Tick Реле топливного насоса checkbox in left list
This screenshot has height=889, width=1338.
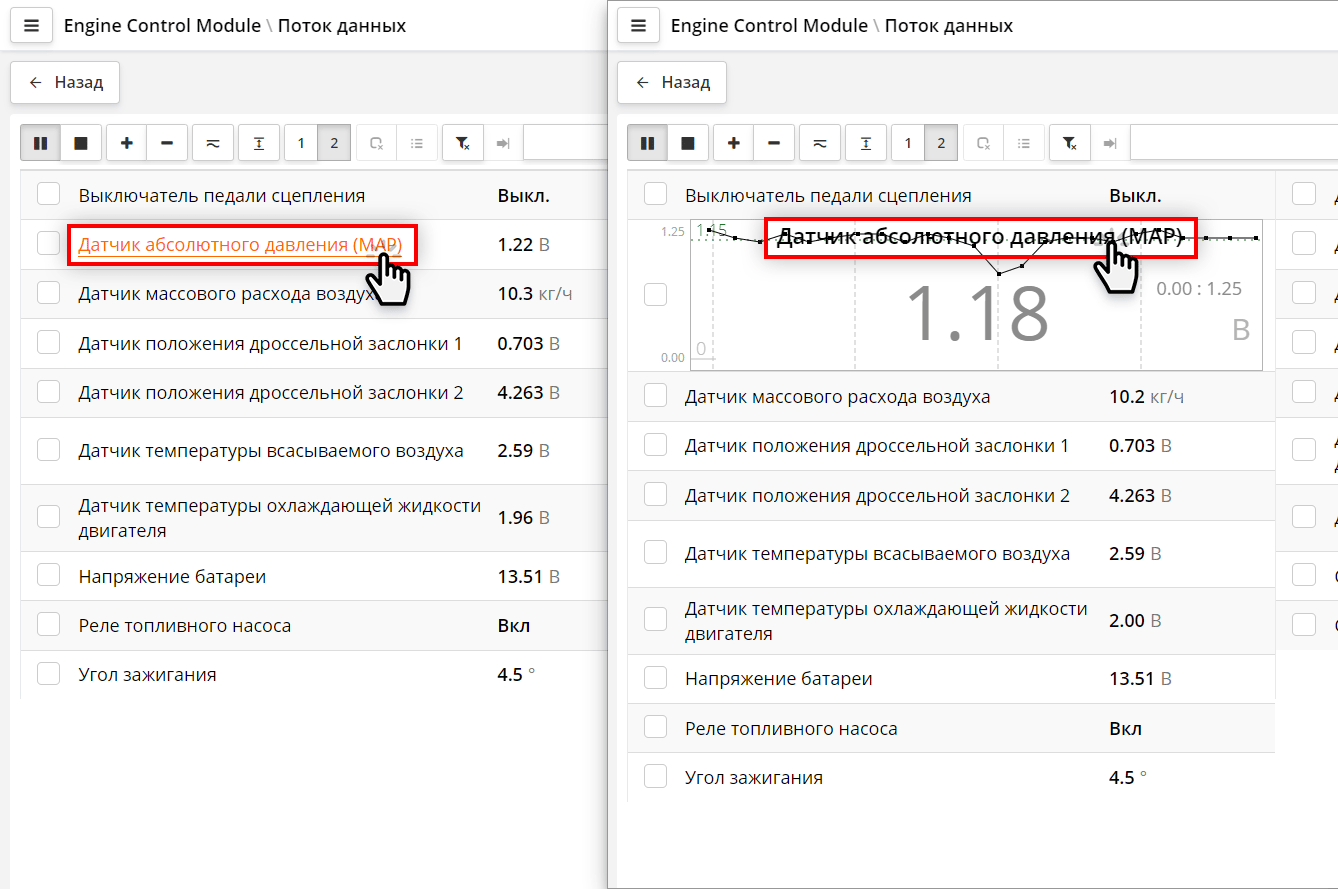[x=48, y=625]
